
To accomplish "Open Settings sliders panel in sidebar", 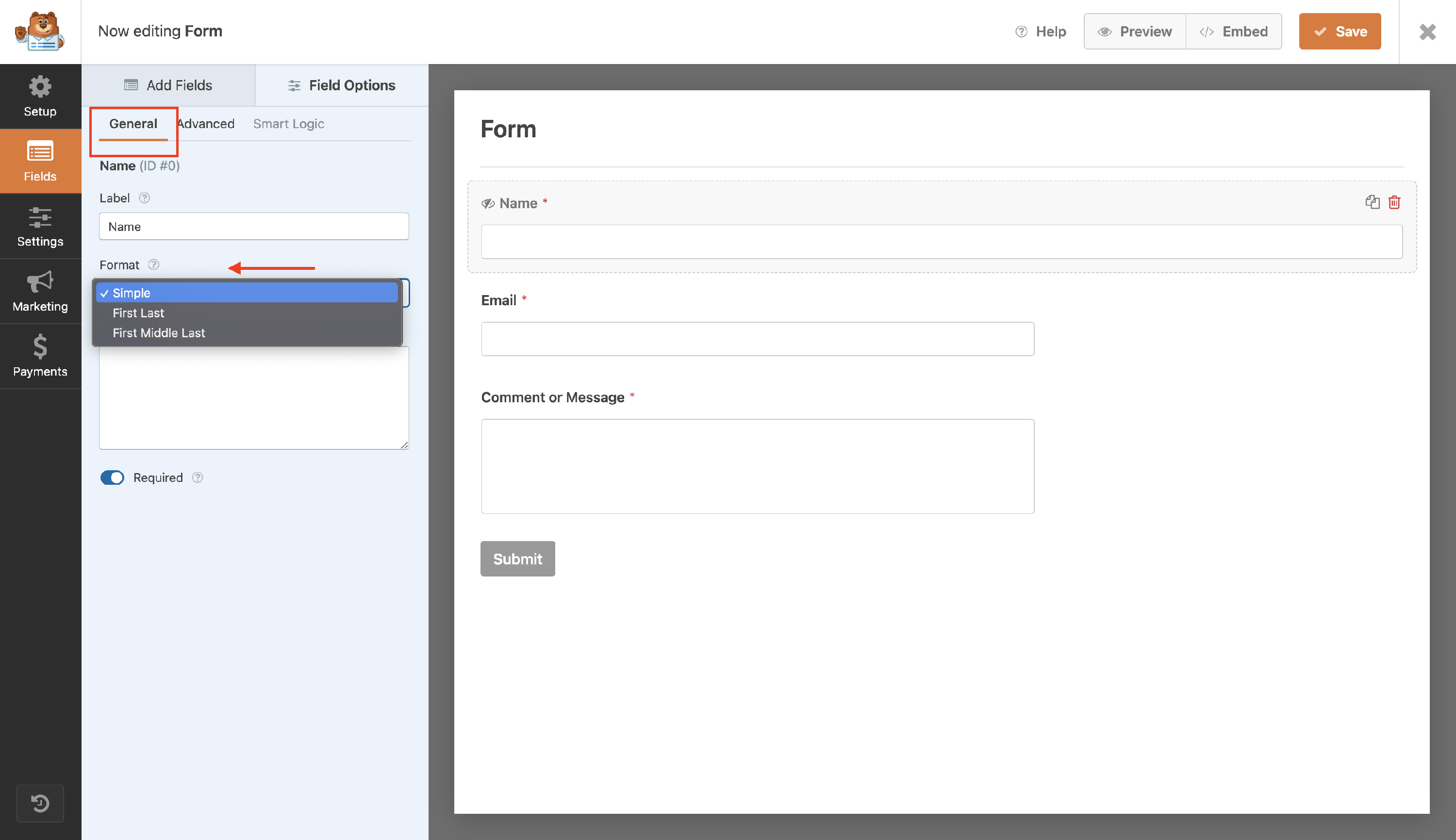I will pos(40,226).
